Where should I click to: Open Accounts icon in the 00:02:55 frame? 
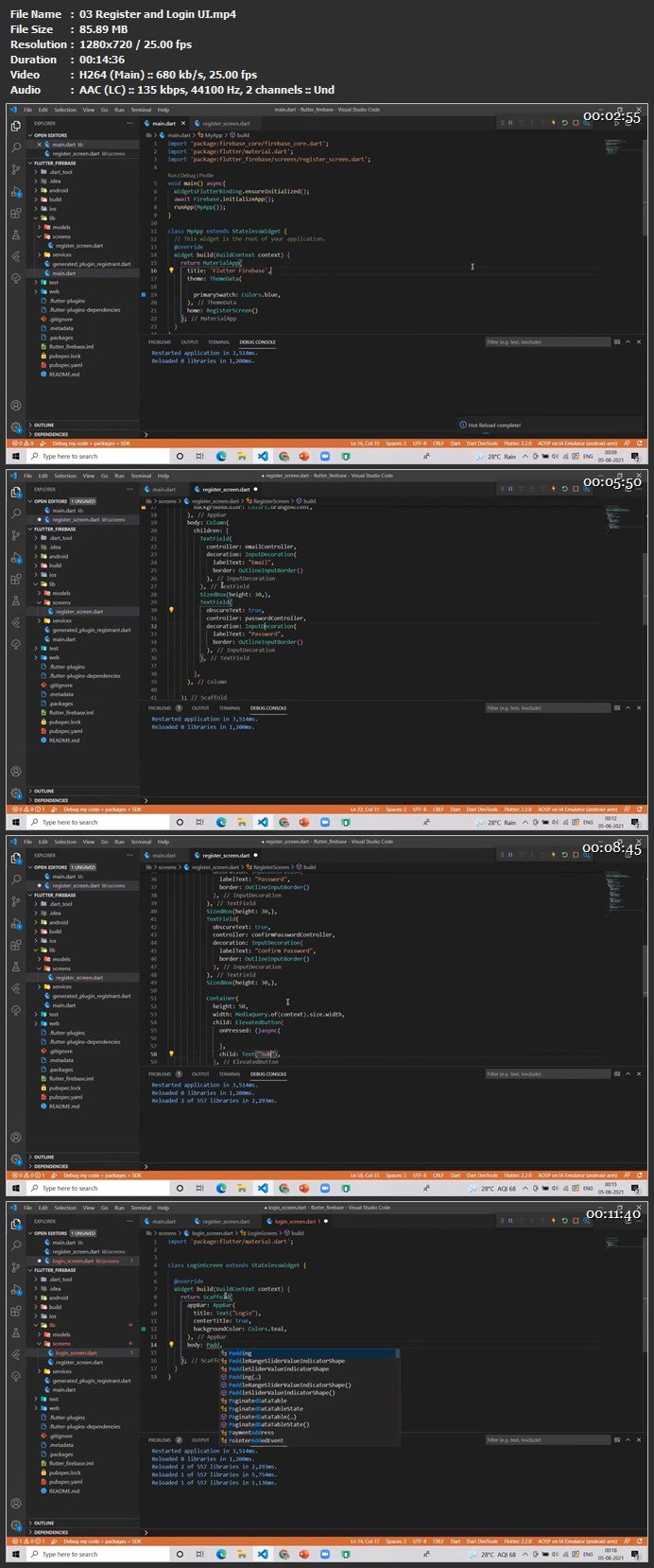[x=15, y=405]
